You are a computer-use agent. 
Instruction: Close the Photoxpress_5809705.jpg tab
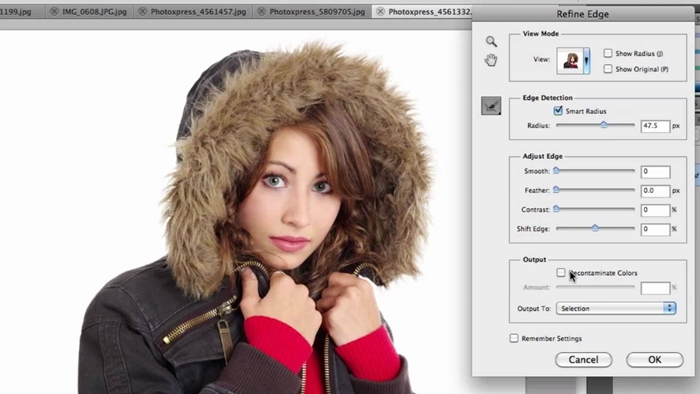262,12
